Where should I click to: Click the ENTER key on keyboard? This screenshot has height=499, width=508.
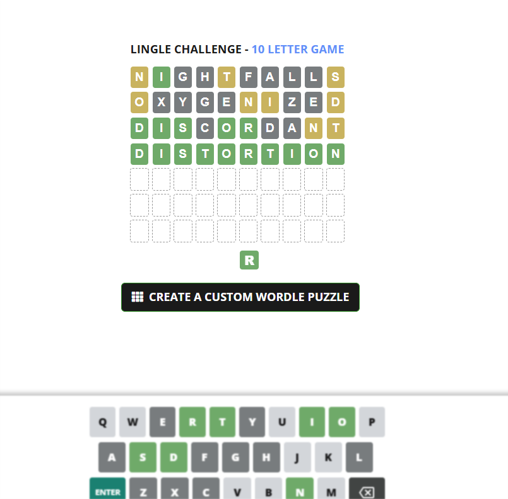[x=107, y=489]
